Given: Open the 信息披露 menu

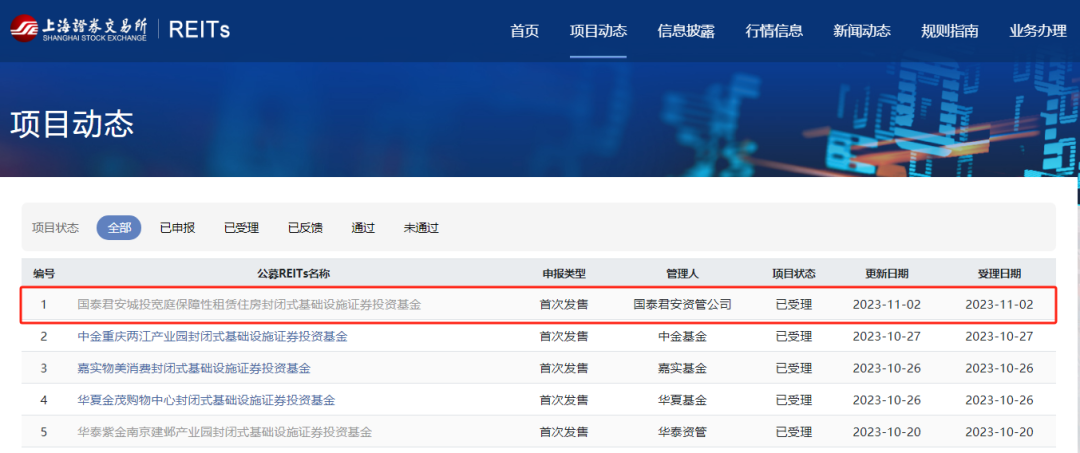Looking at the screenshot, I should click(x=686, y=31).
